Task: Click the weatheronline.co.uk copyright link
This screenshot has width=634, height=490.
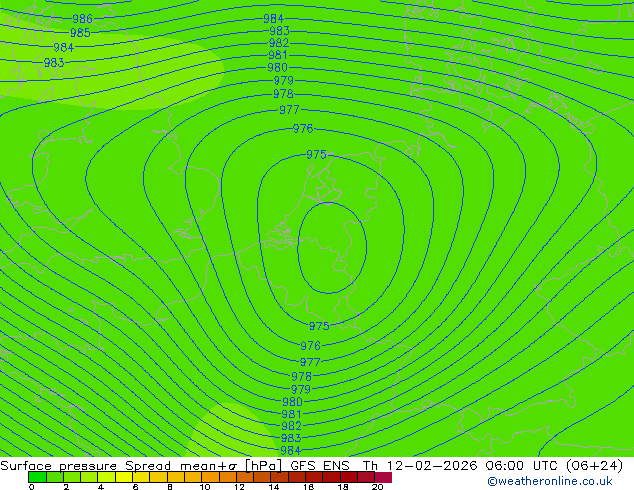Action: (x=550, y=481)
